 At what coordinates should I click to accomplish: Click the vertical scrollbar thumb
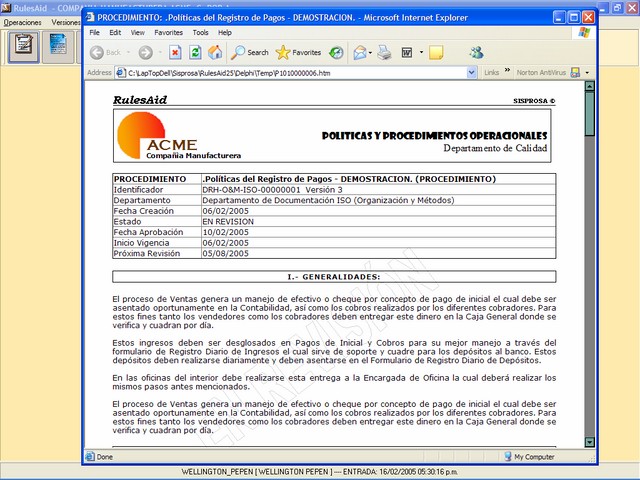(589, 113)
